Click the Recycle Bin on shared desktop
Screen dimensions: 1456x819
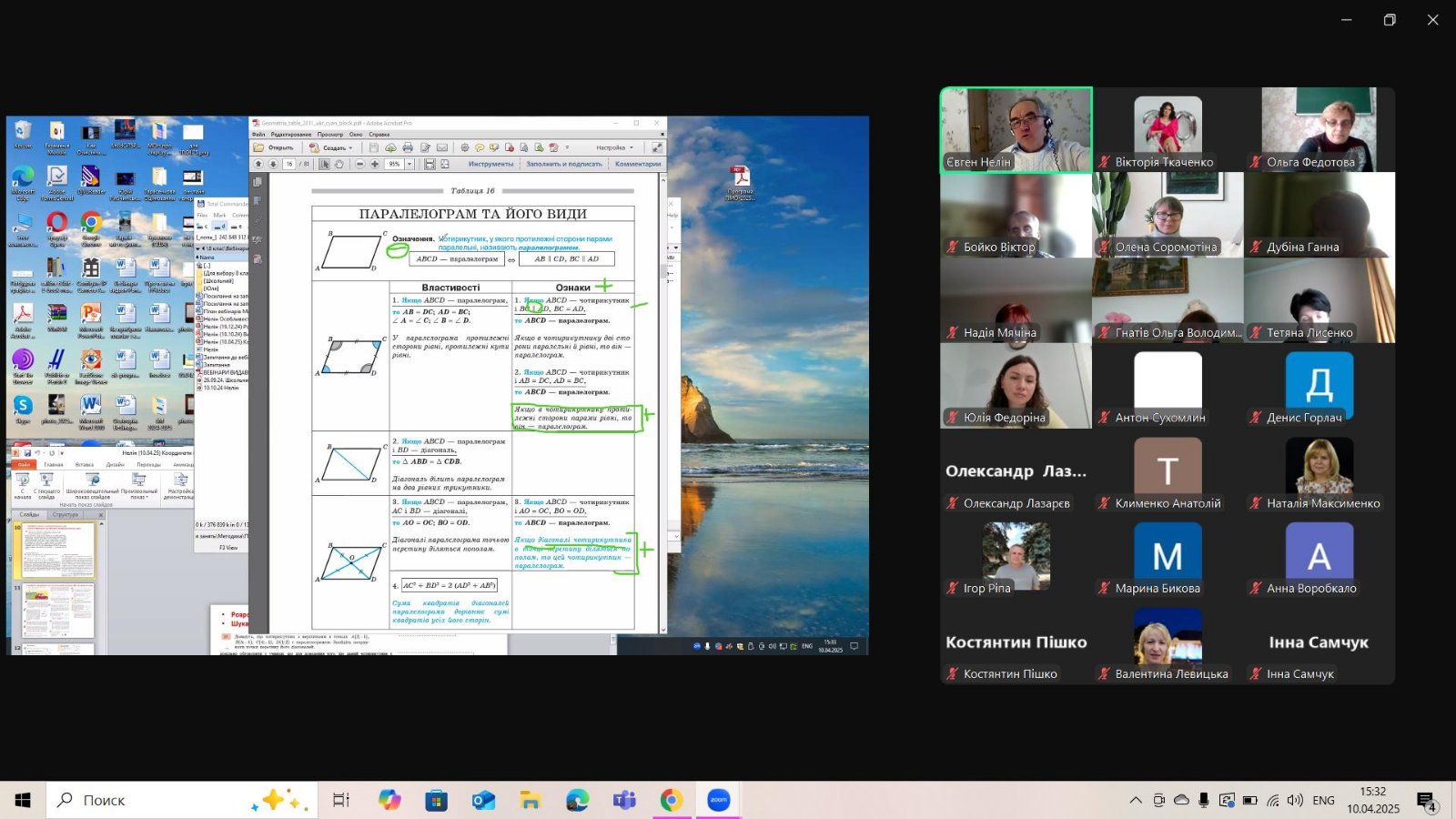(x=23, y=131)
